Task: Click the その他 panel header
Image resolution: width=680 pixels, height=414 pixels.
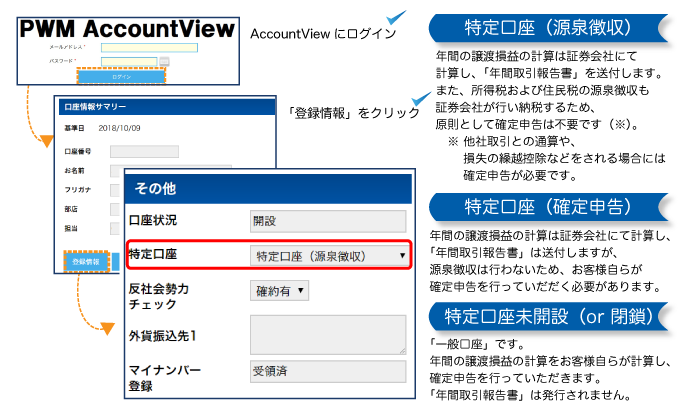Action: (x=268, y=189)
